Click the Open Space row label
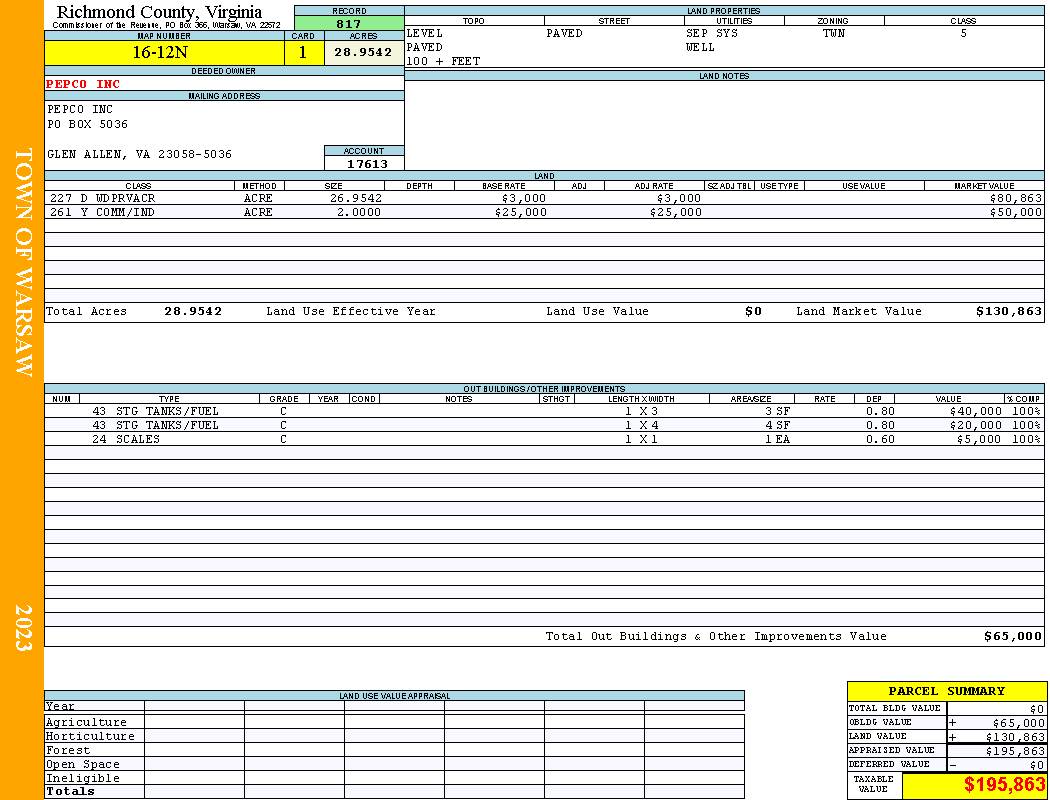 point(82,765)
